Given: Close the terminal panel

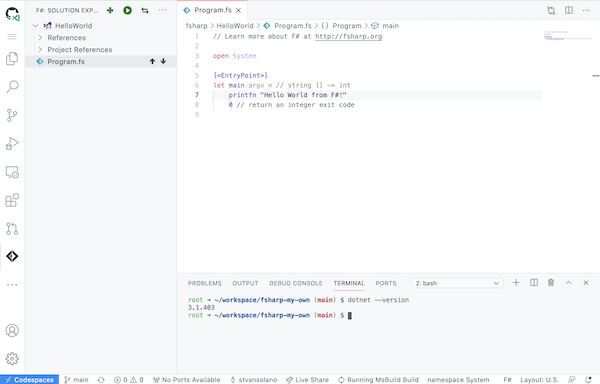Looking at the screenshot, I should tap(586, 283).
